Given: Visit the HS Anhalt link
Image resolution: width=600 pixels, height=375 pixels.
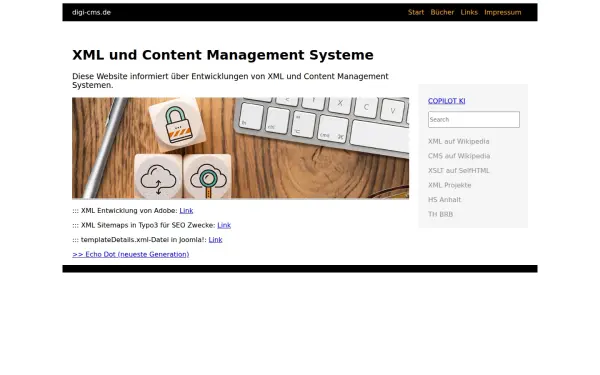Looking at the screenshot, I should point(444,200).
